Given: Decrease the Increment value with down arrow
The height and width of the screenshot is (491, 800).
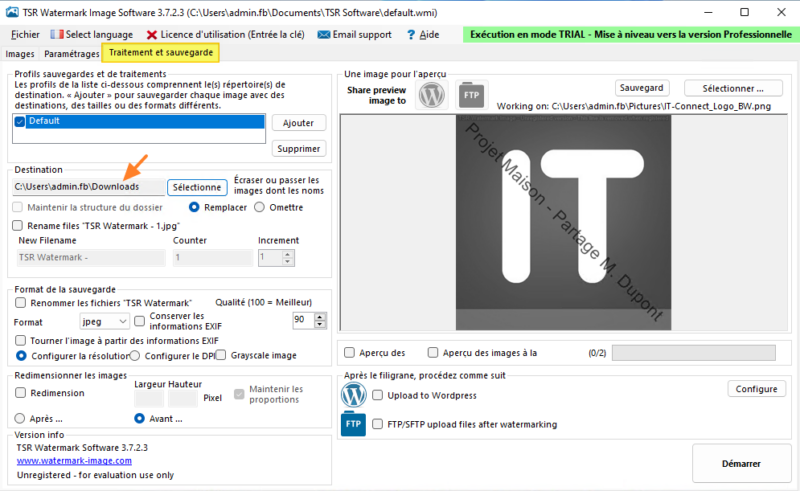Looking at the screenshot, I should (288, 261).
